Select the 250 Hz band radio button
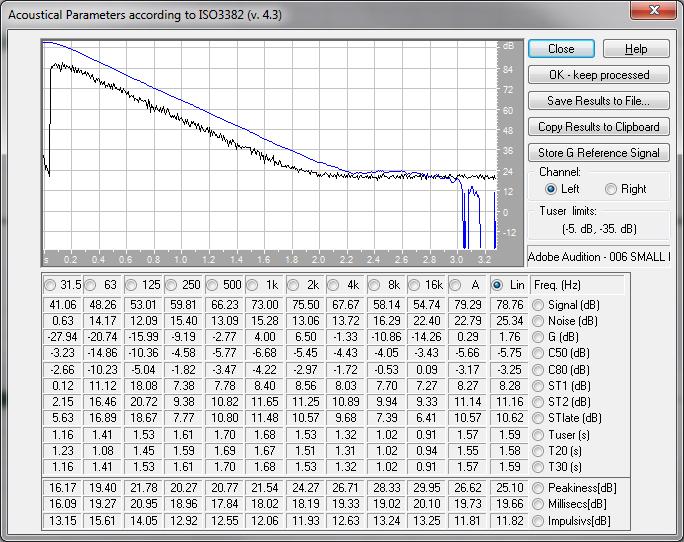684x542 pixels. (x=171, y=285)
